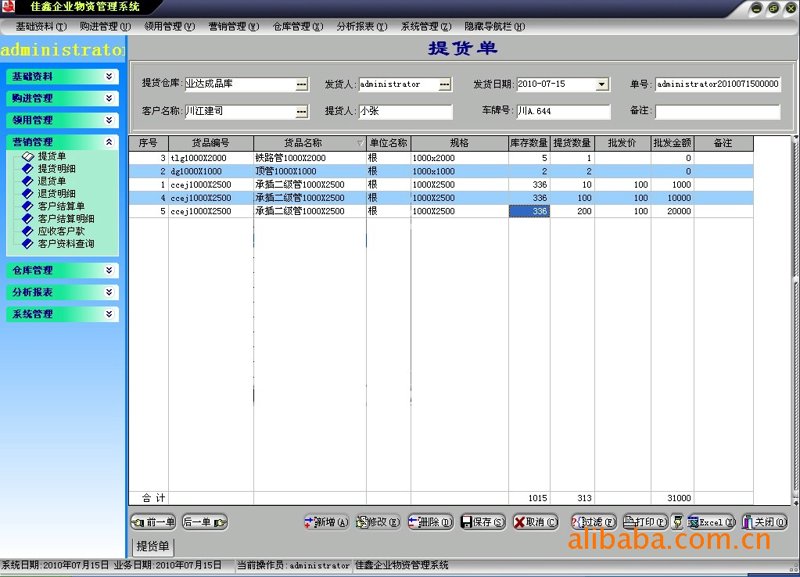Click the 批发金额 column header
This screenshot has width=800, height=577.
(x=672, y=143)
